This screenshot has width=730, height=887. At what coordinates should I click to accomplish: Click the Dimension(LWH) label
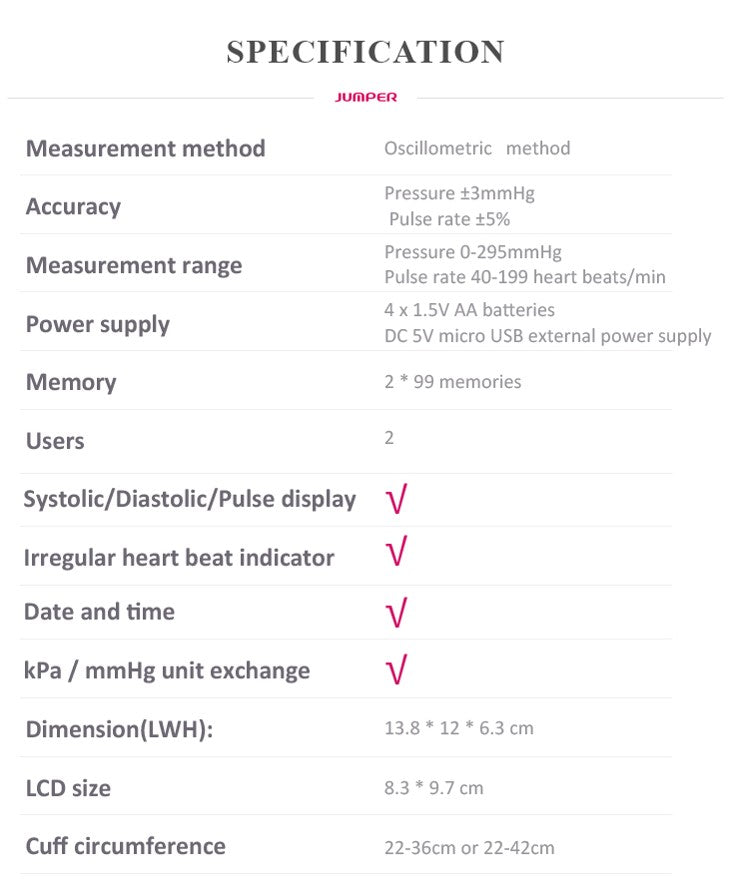pyautogui.click(x=119, y=729)
